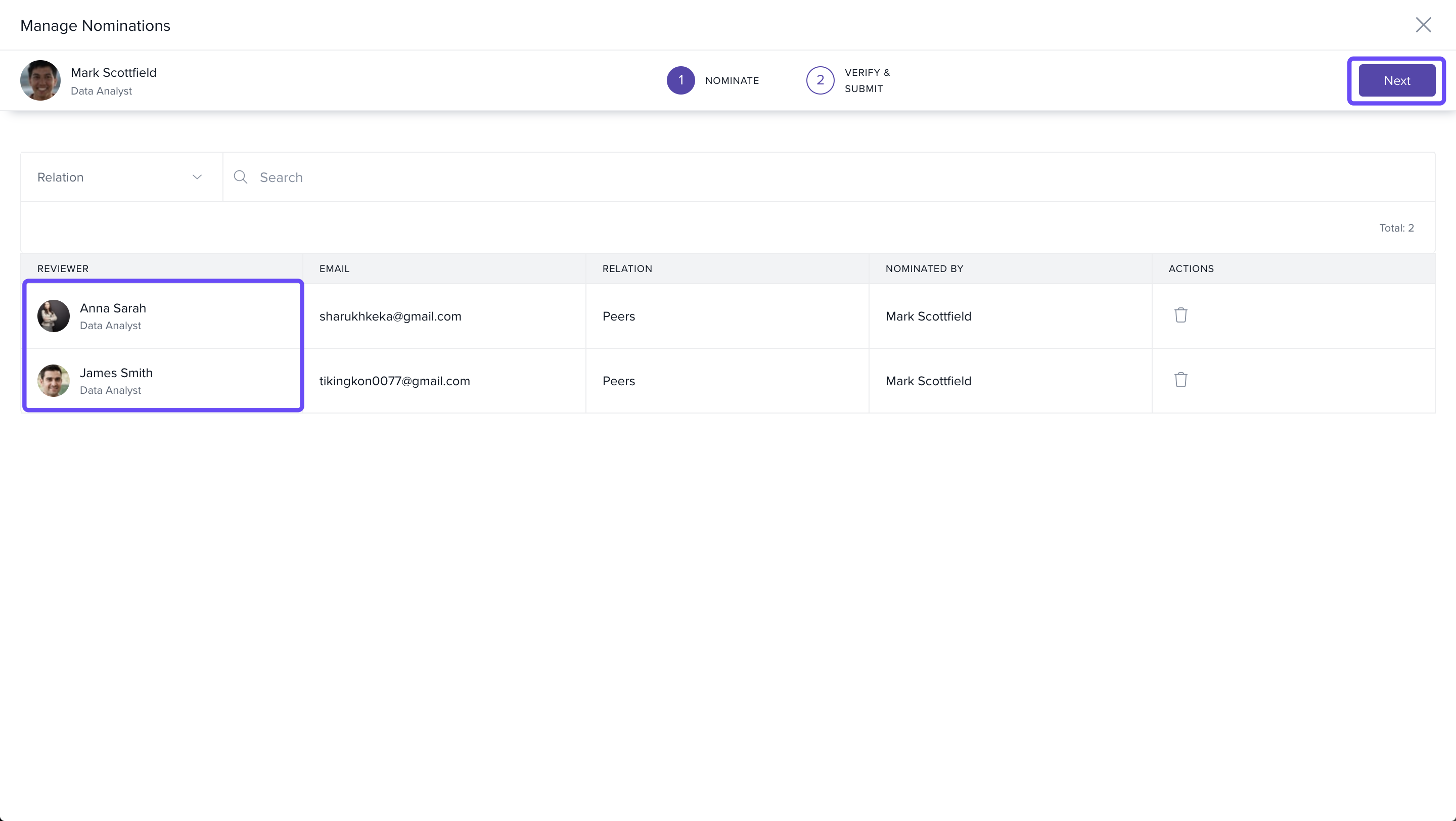
Task: Go to step 1 Nominate
Action: click(x=680, y=80)
